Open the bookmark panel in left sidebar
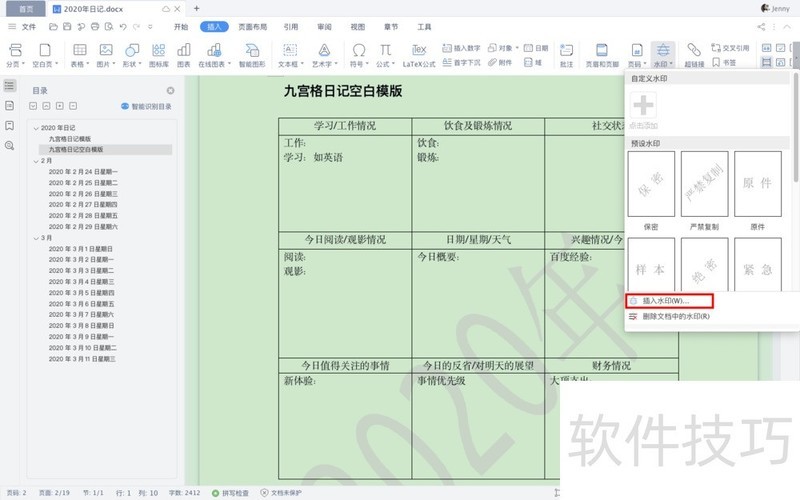The image size is (800, 500). [9, 125]
